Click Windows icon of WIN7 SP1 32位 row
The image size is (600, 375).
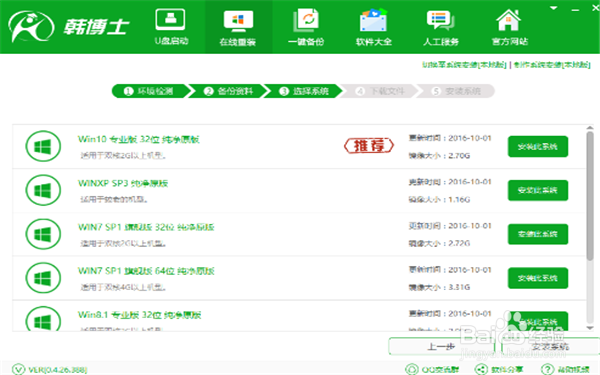43,234
